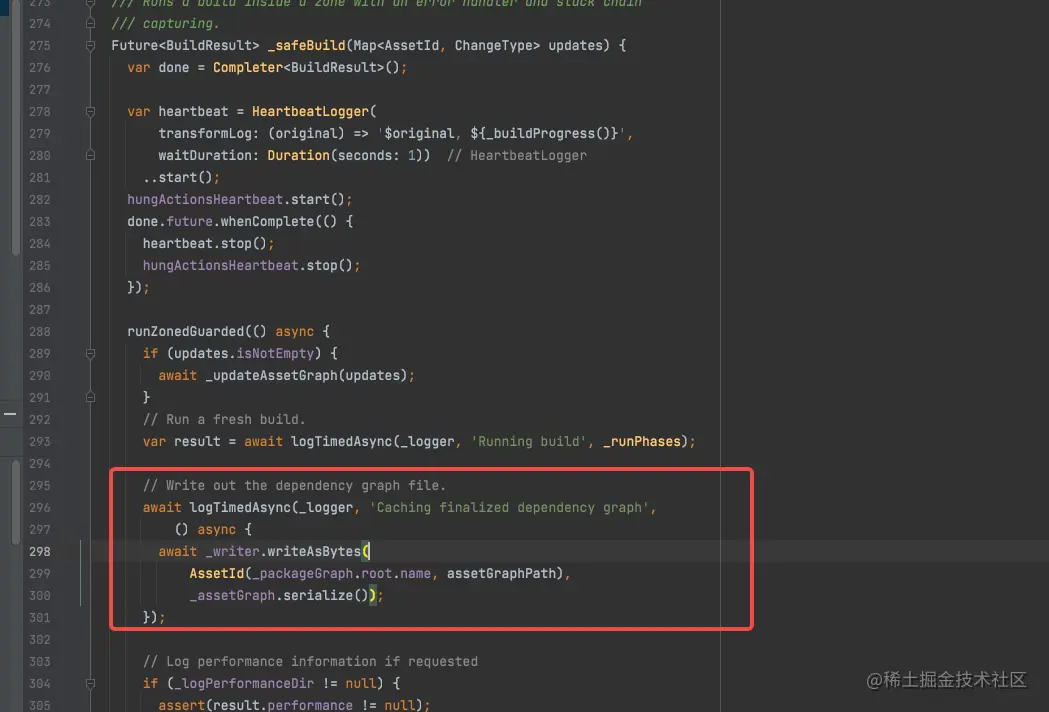Click AssetId constructor on line 299
The width and height of the screenshot is (1049, 712).
pos(217,573)
